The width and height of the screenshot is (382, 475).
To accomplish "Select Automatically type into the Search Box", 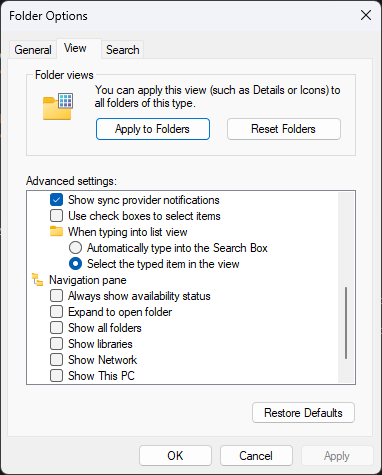I will 75,248.
